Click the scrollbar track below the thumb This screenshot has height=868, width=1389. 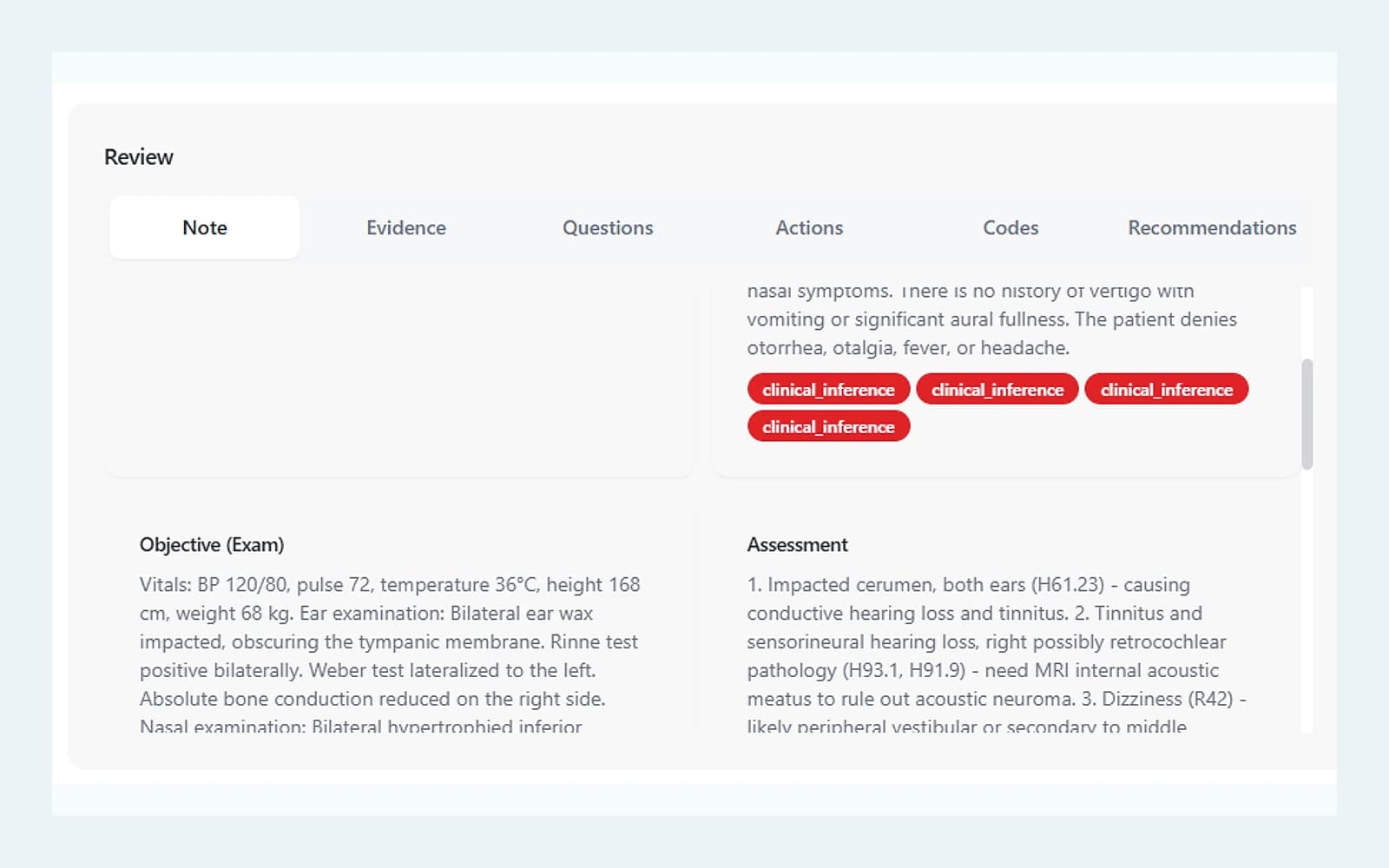[x=1307, y=599]
